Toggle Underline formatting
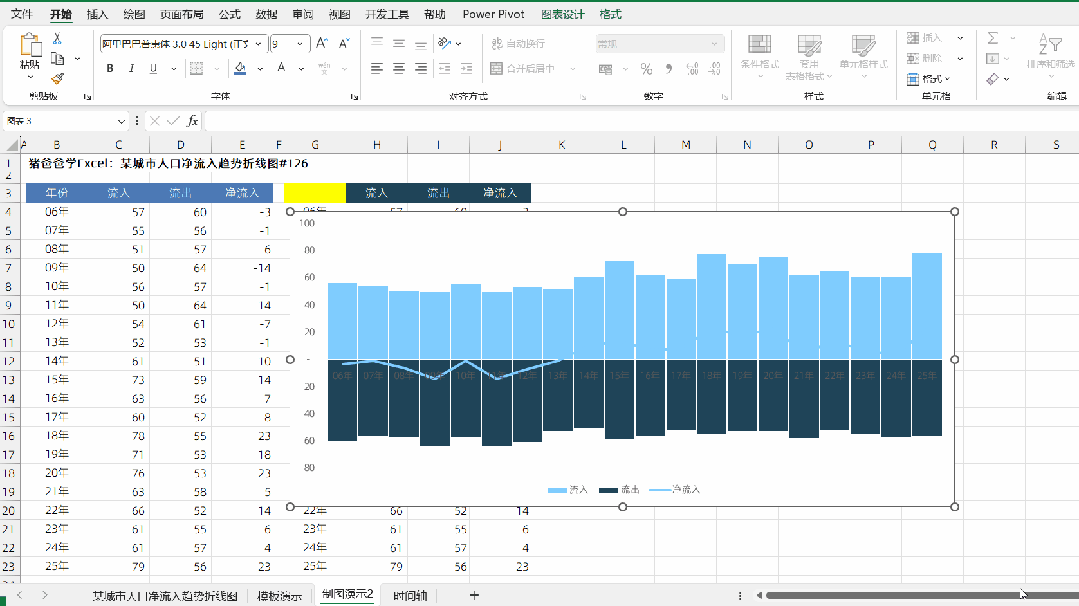The width and height of the screenshot is (1079, 606). (153, 69)
